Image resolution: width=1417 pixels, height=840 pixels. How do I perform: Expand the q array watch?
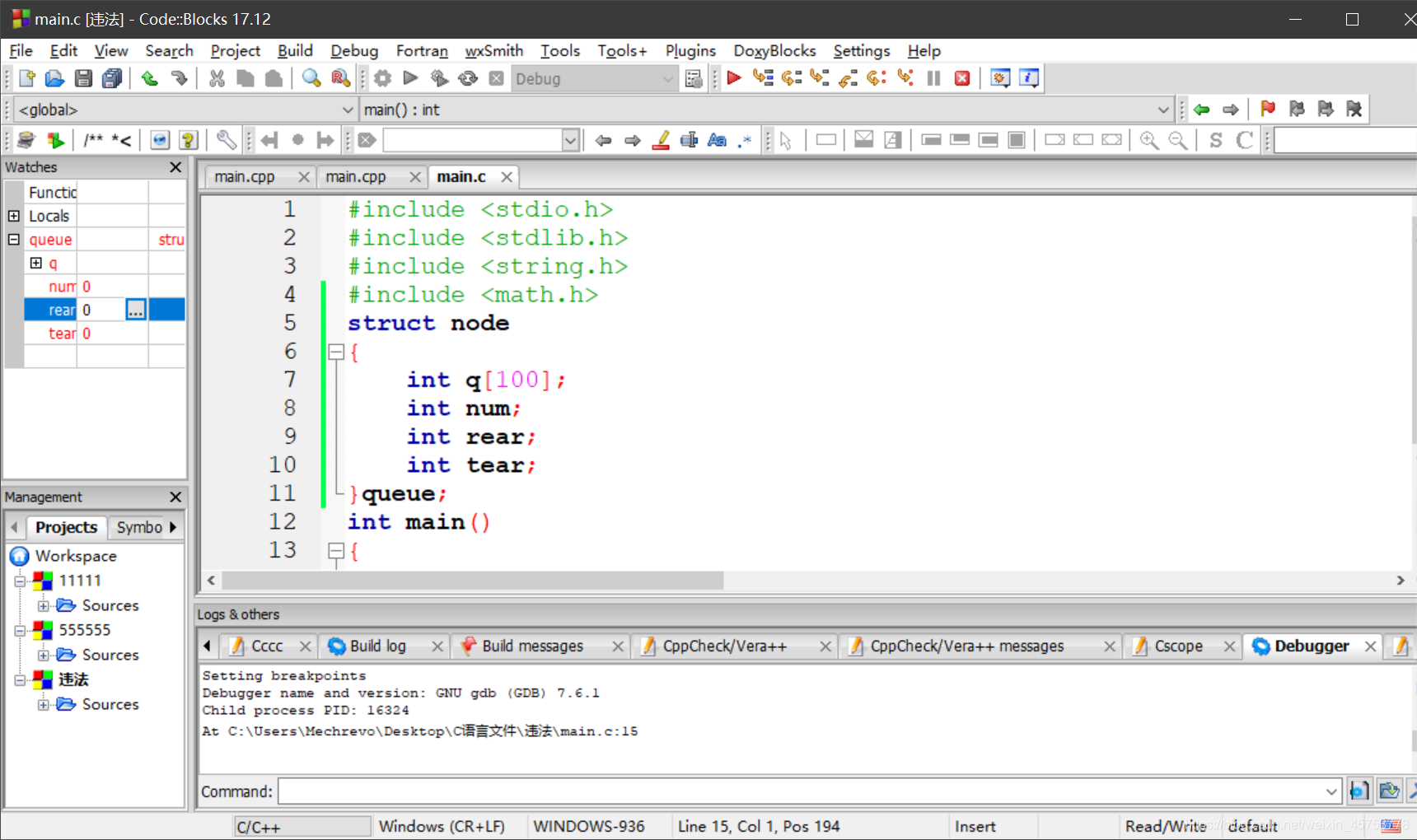[x=36, y=263]
